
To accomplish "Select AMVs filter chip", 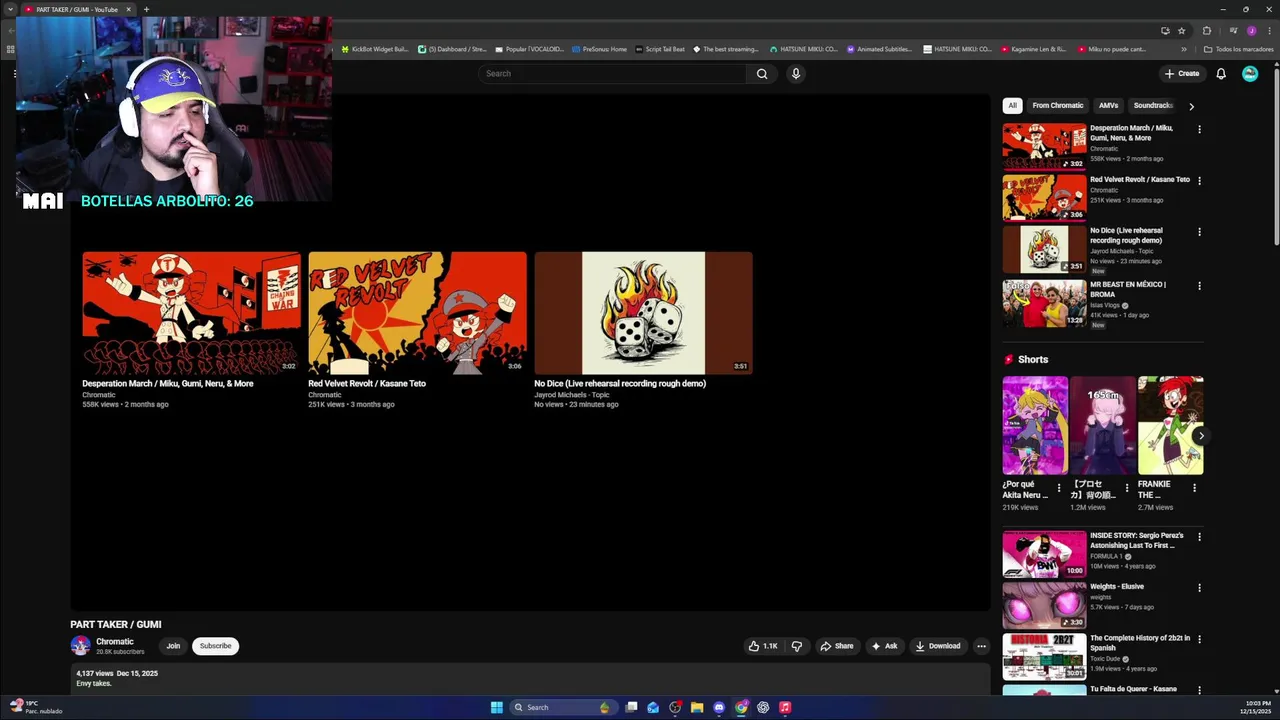I will coord(1108,105).
